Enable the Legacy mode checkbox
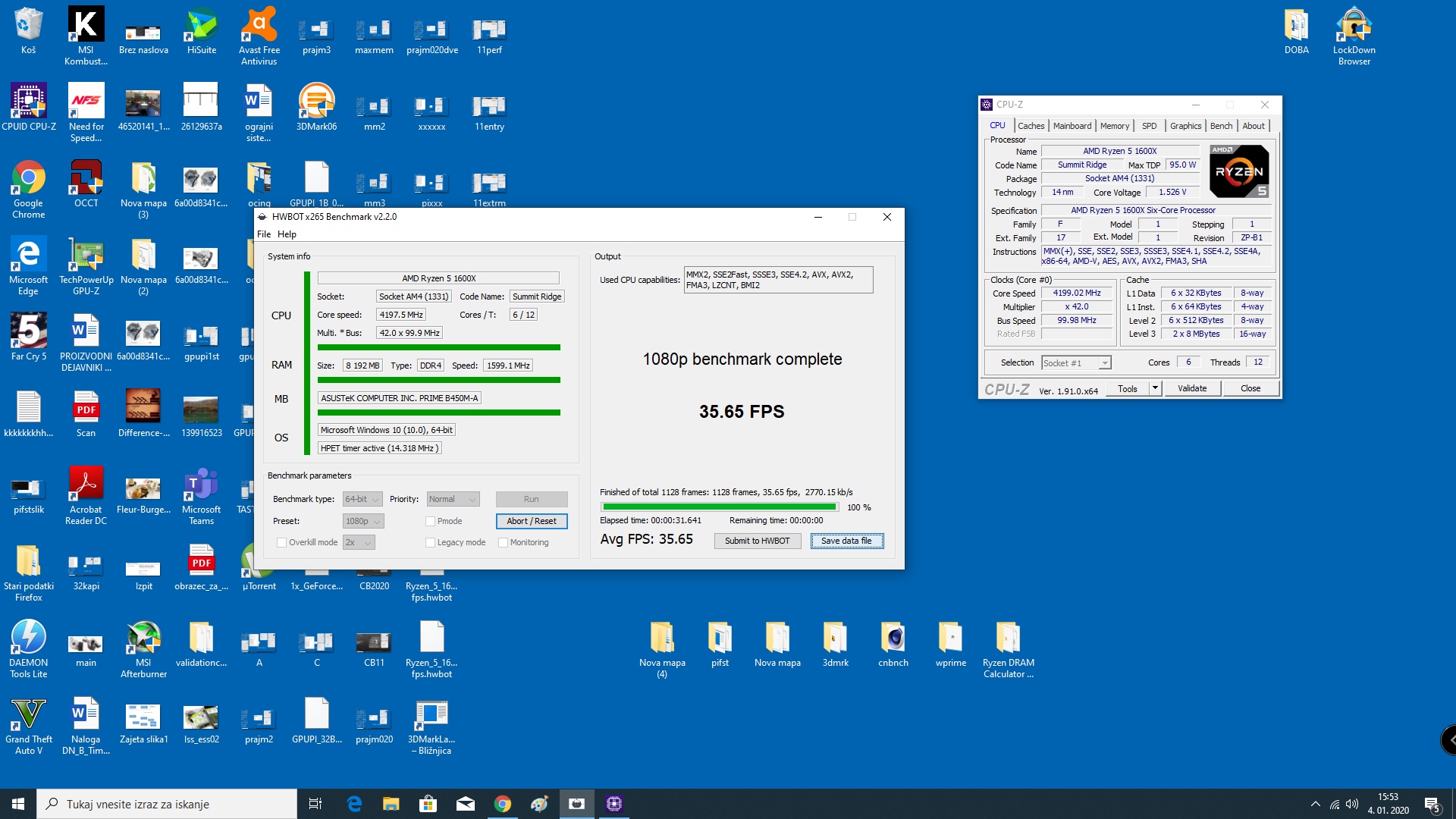1456x819 pixels. click(430, 542)
